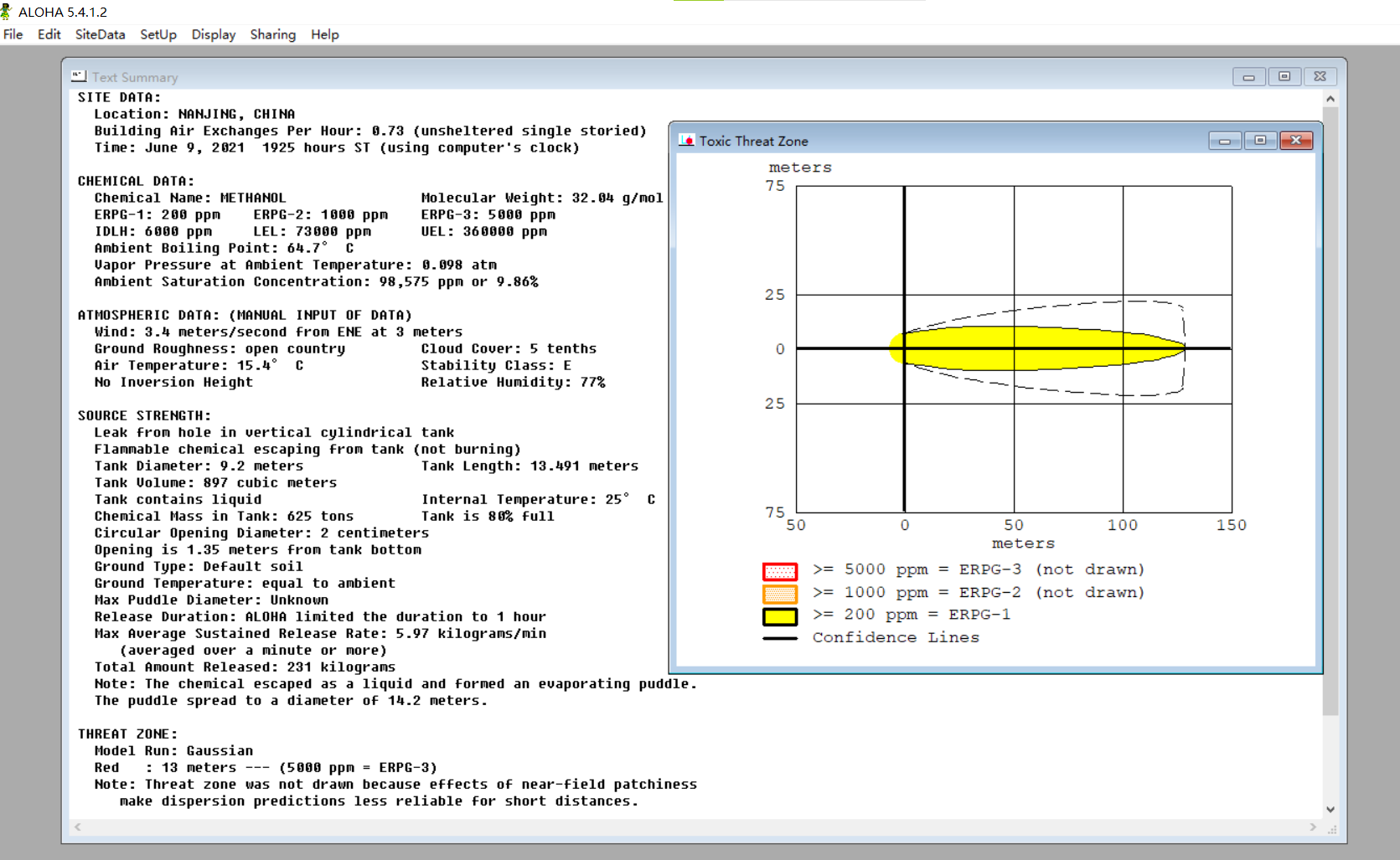
Task: Click Circular Opening Diameter: 2 centimeters line
Action: tap(261, 533)
